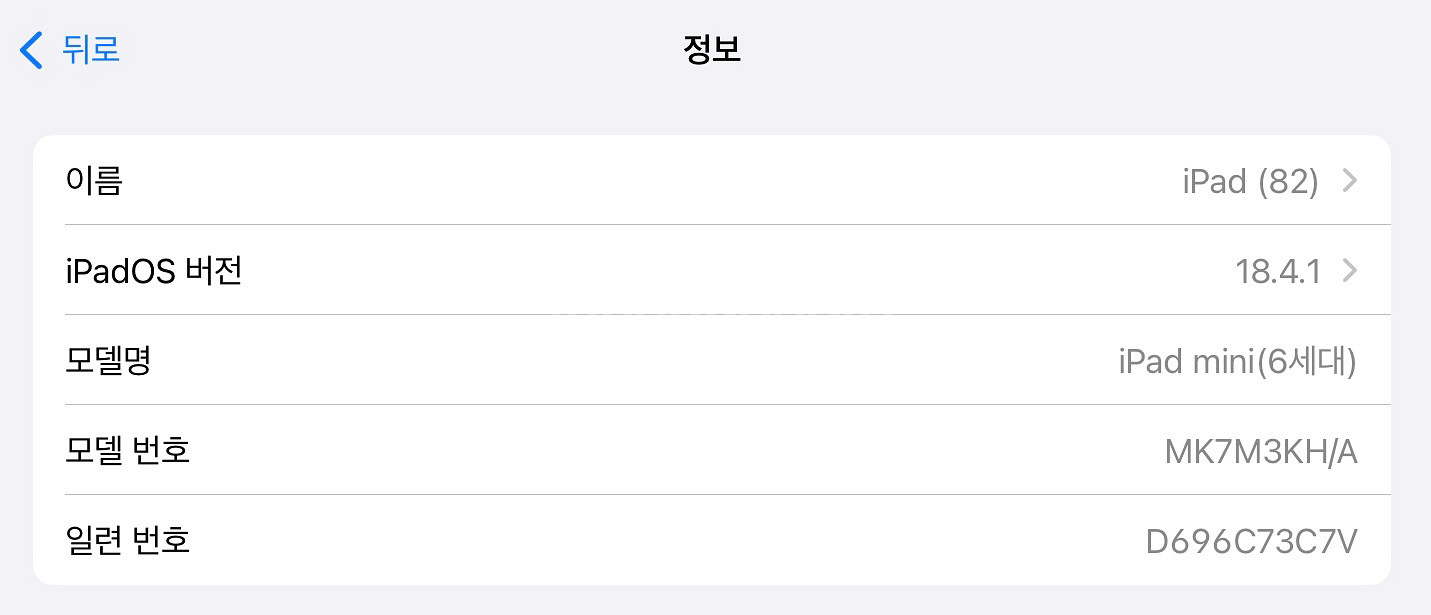
Task: Click the 모델명 label
Action: pos(108,361)
